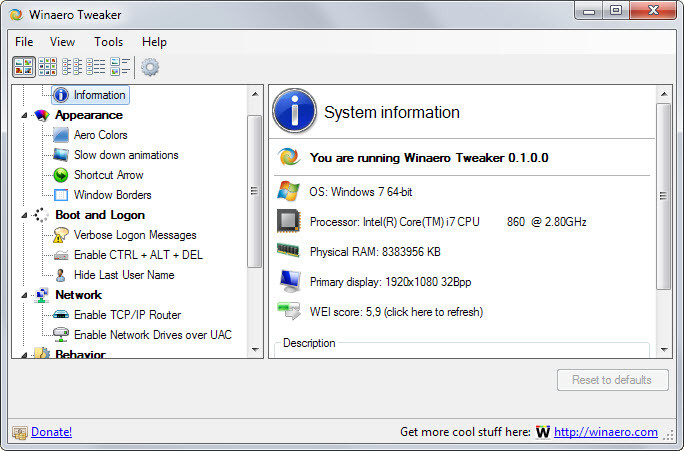Click the info panel scroll up arrow

click(664, 94)
